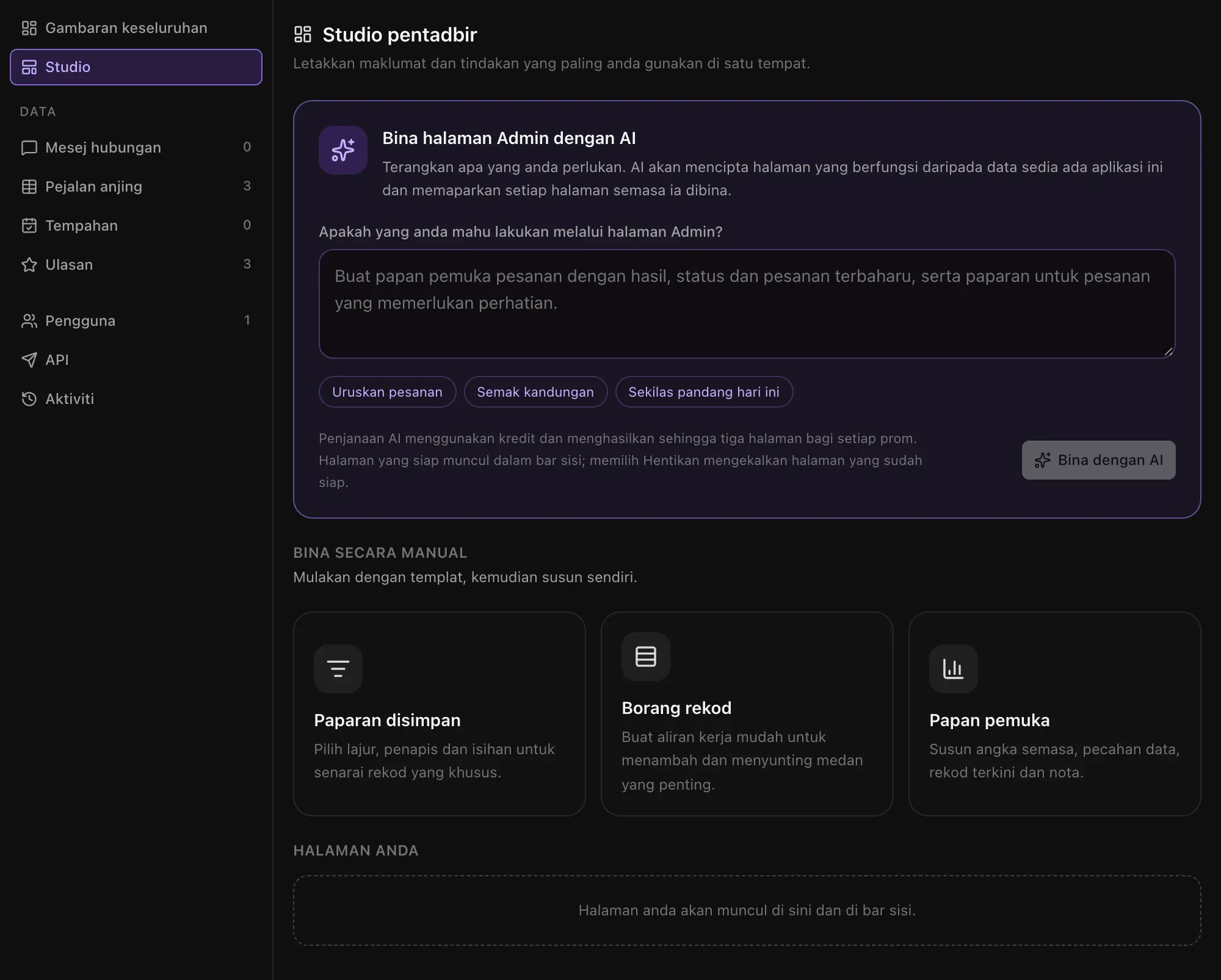Screen dimensions: 1221x980
Task: Click the Pengguna count 1
Action: point(247,320)
